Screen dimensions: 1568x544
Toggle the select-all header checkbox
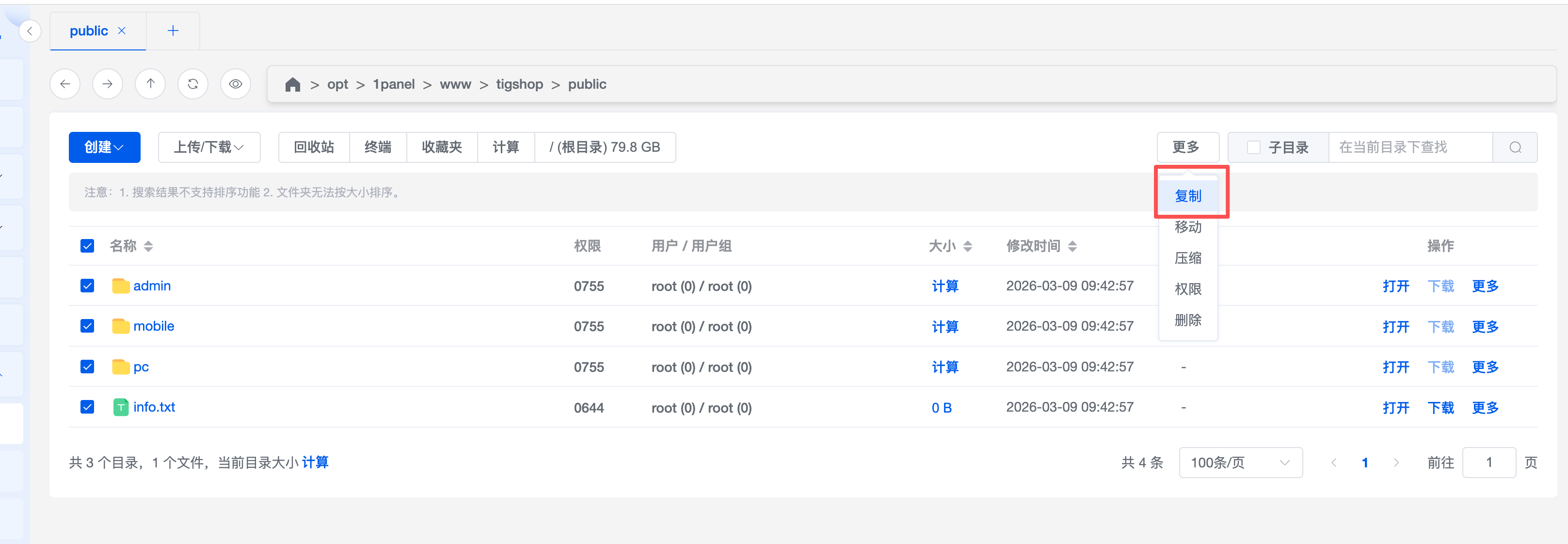pyautogui.click(x=87, y=246)
